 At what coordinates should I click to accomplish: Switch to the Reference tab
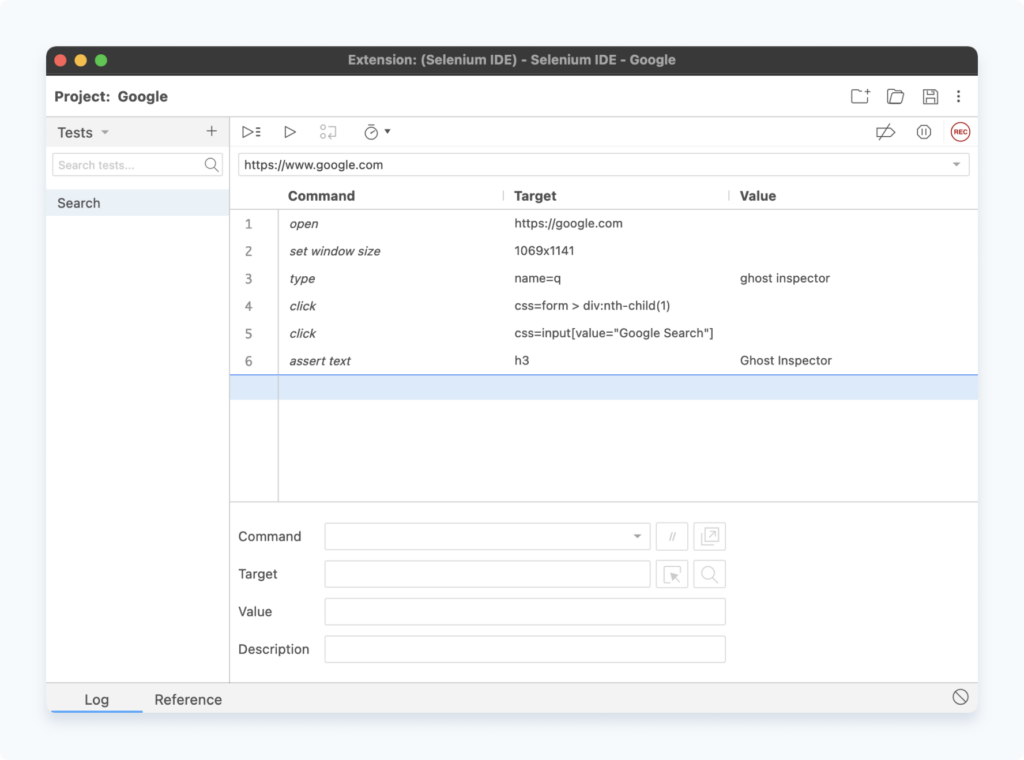(x=188, y=699)
